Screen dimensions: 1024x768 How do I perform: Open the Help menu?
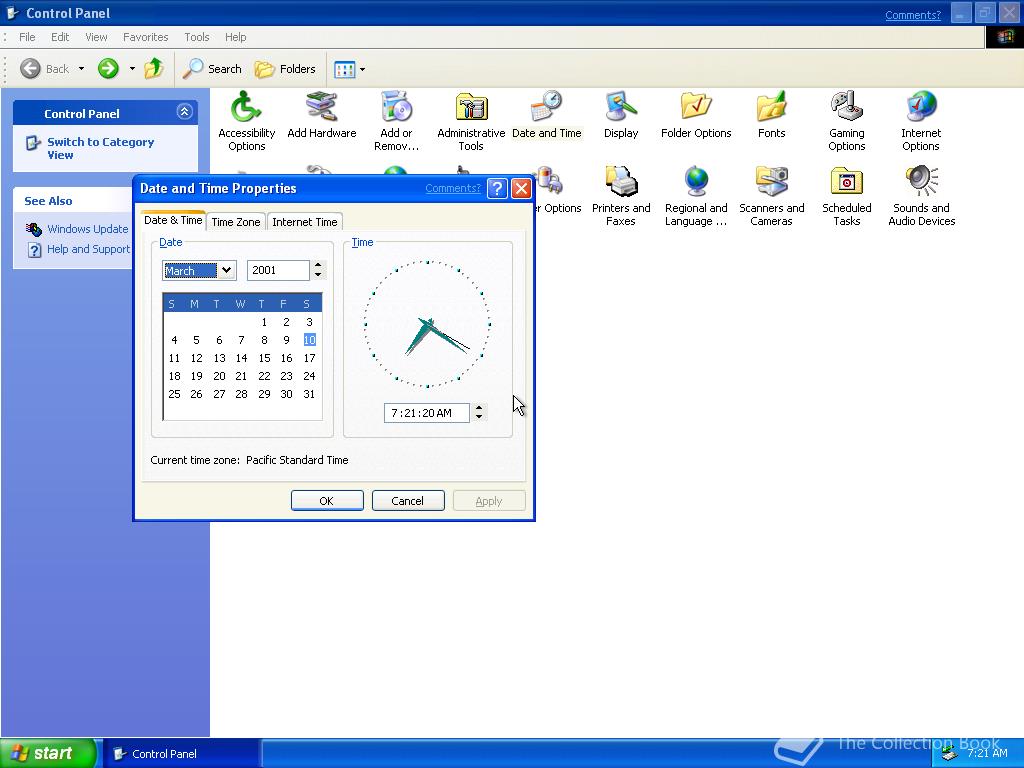click(x=236, y=37)
